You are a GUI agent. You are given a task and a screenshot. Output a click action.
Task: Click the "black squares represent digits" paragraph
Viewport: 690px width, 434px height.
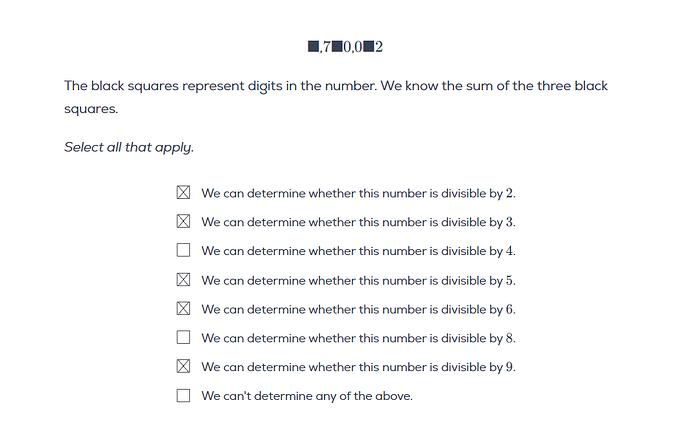click(x=336, y=97)
